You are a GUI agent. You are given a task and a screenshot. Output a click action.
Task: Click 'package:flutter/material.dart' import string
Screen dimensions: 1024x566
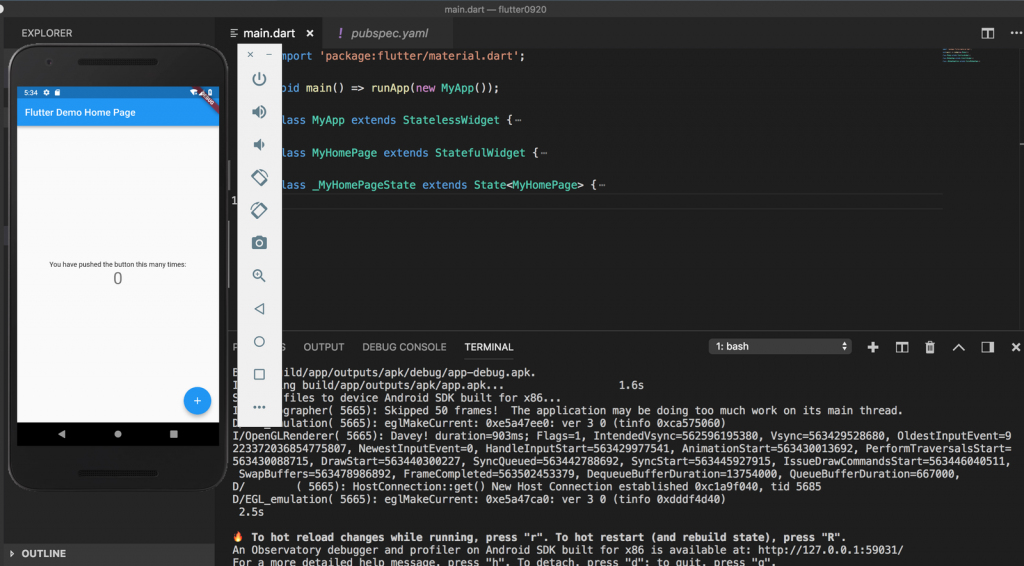click(x=419, y=56)
